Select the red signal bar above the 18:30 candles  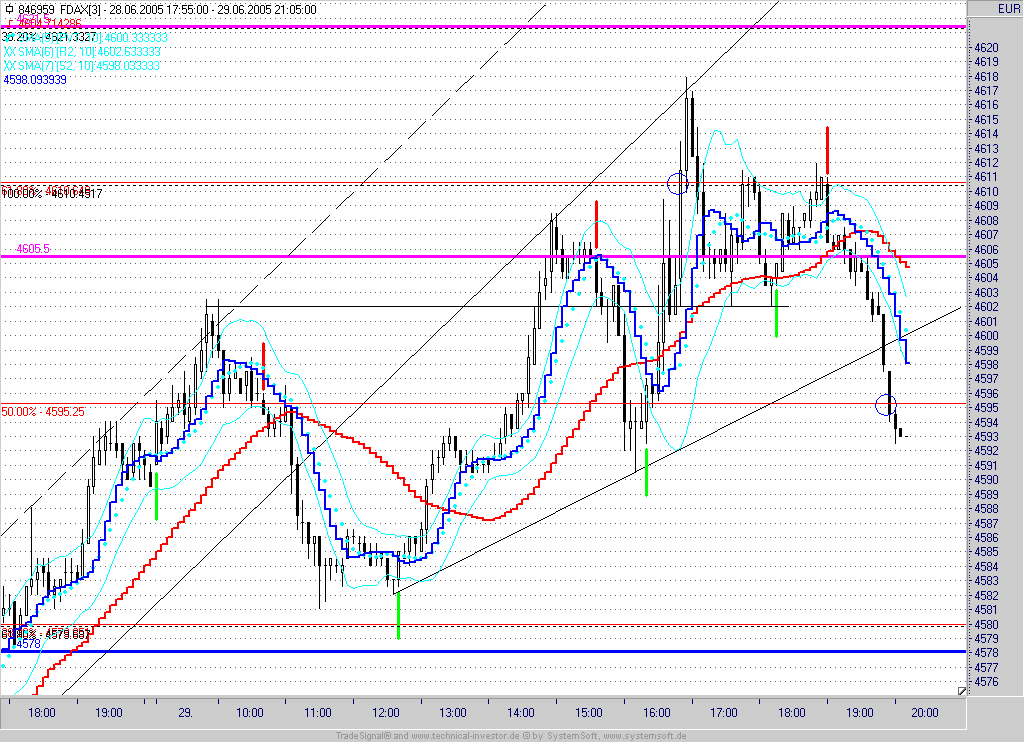click(827, 150)
